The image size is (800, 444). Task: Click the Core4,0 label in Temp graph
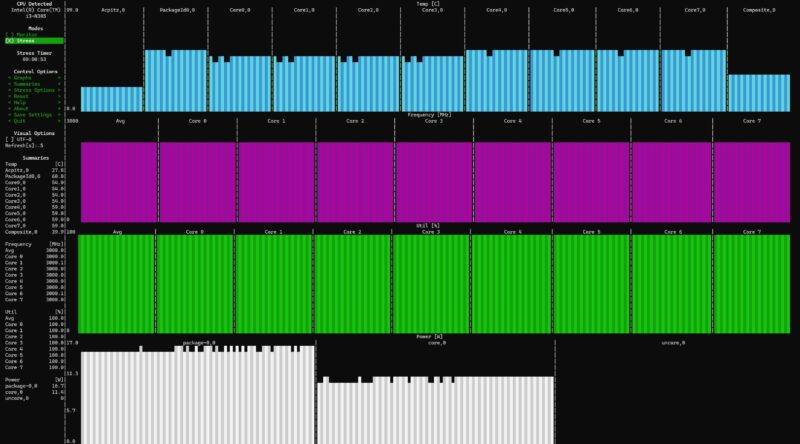(x=496, y=10)
